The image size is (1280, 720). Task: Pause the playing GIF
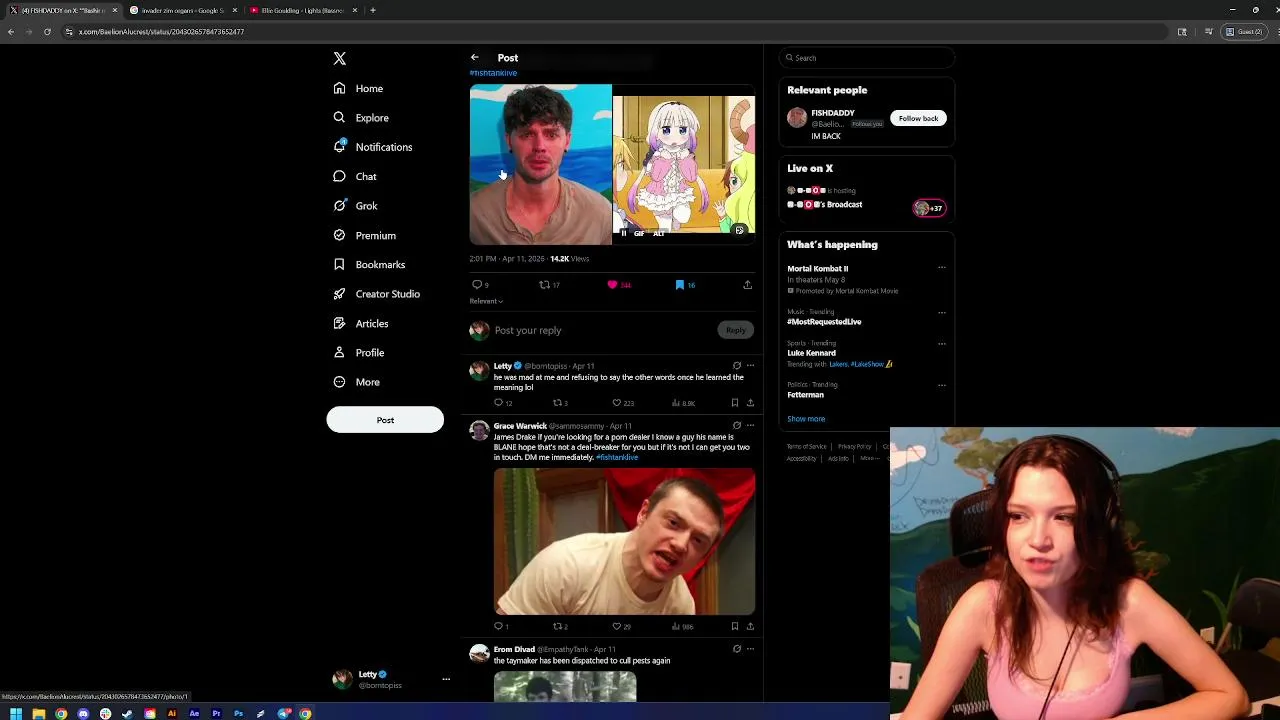[x=624, y=233]
